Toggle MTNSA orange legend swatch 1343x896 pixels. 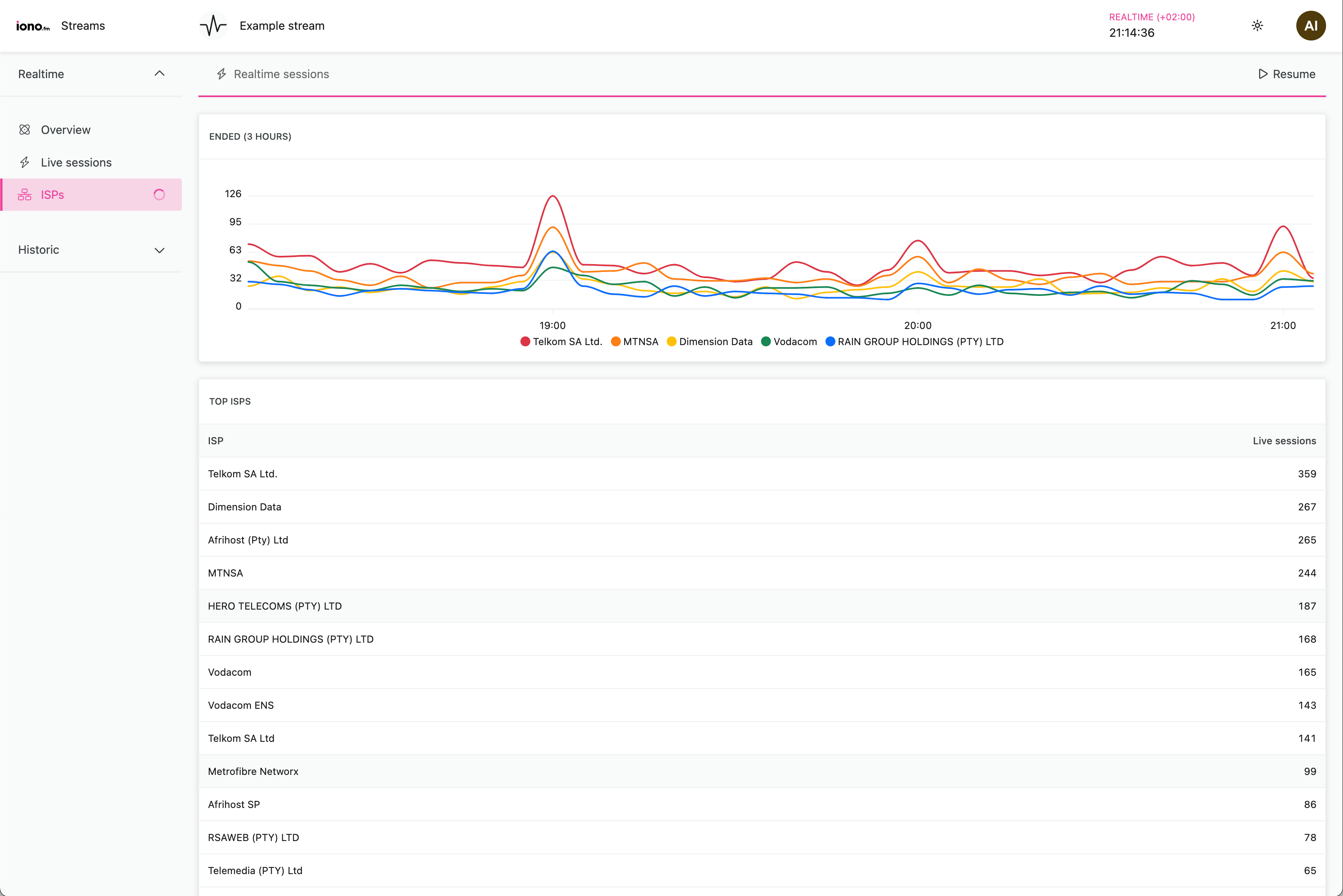tap(615, 342)
